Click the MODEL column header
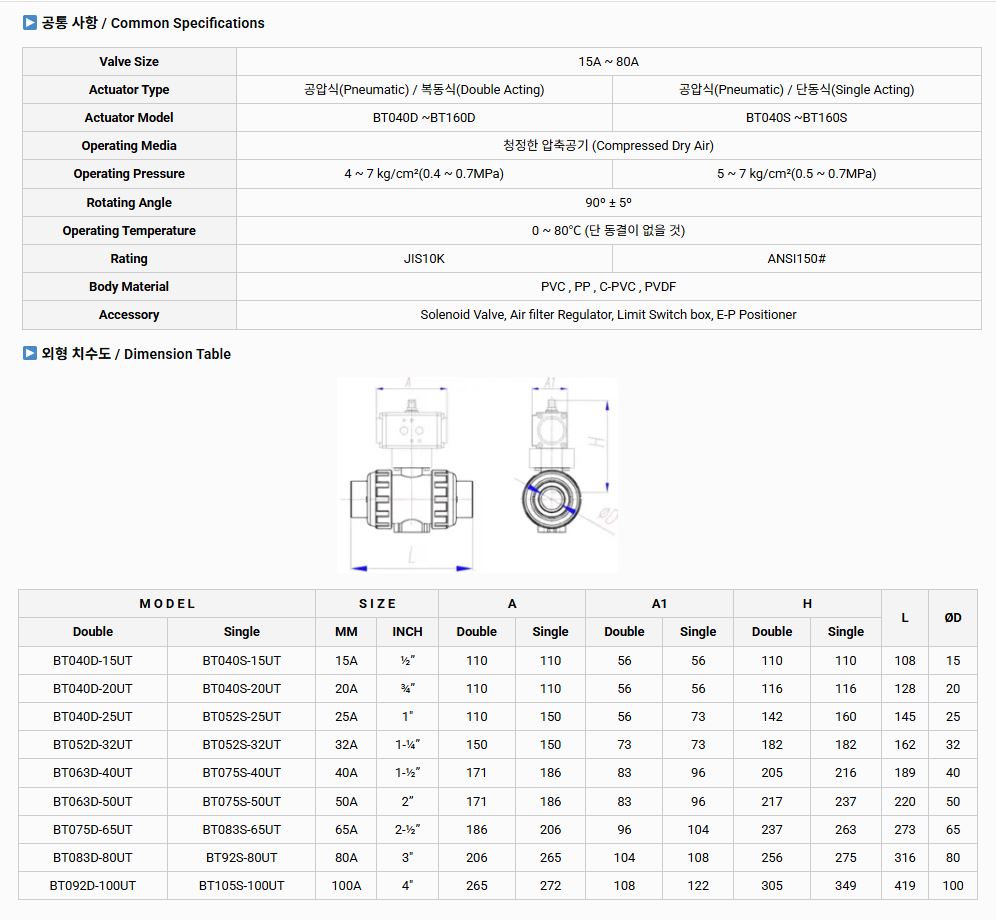This screenshot has height=920, width=996. tap(167, 604)
